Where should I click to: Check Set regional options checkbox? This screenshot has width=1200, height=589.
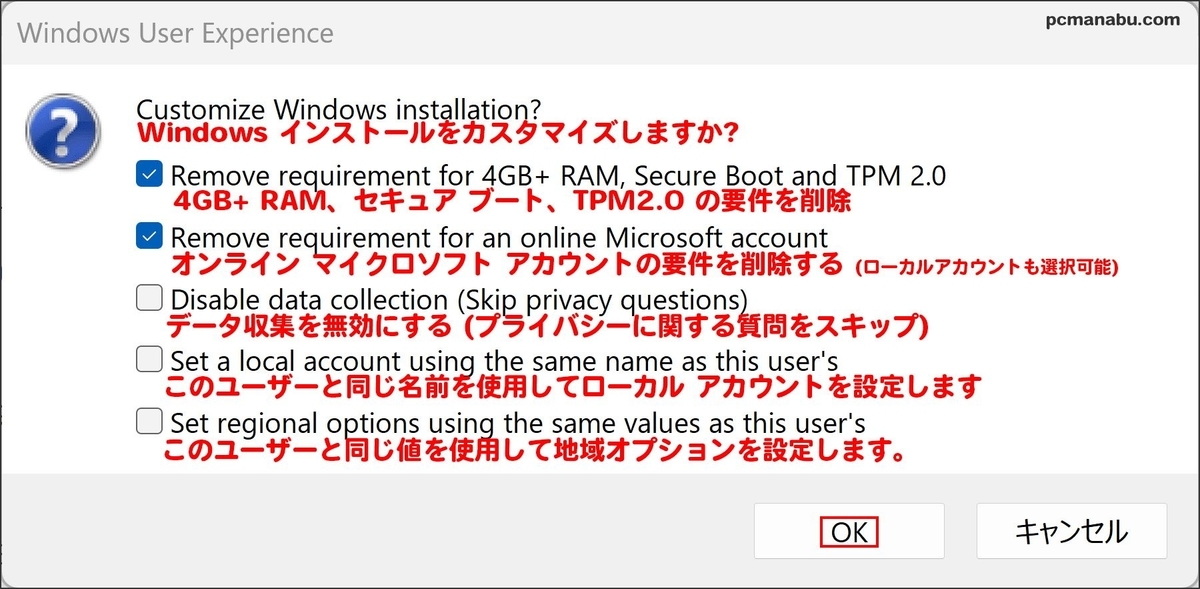pyautogui.click(x=149, y=421)
